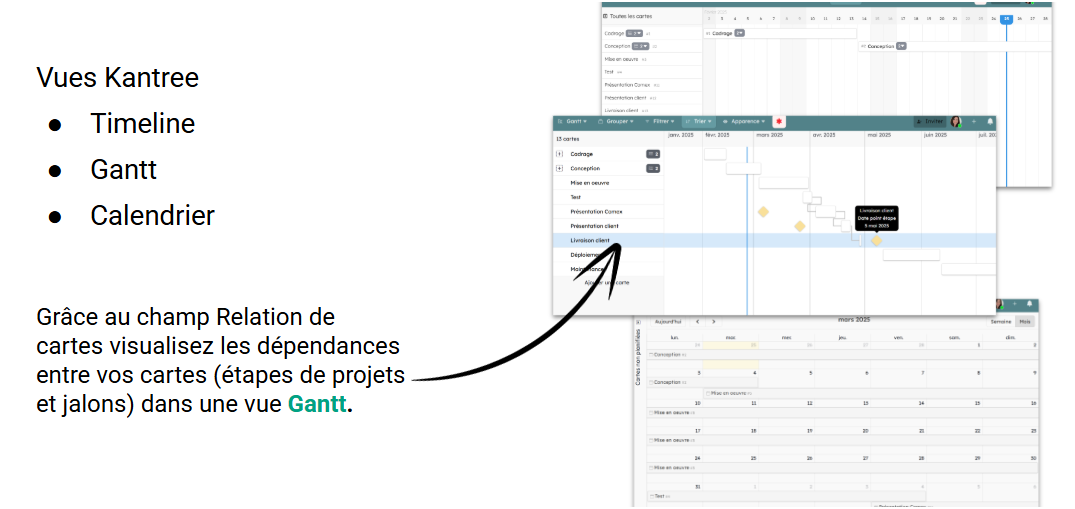The image size is (1075, 509).
Task: Select Livraison client row in Gantt list
Action: point(609,241)
